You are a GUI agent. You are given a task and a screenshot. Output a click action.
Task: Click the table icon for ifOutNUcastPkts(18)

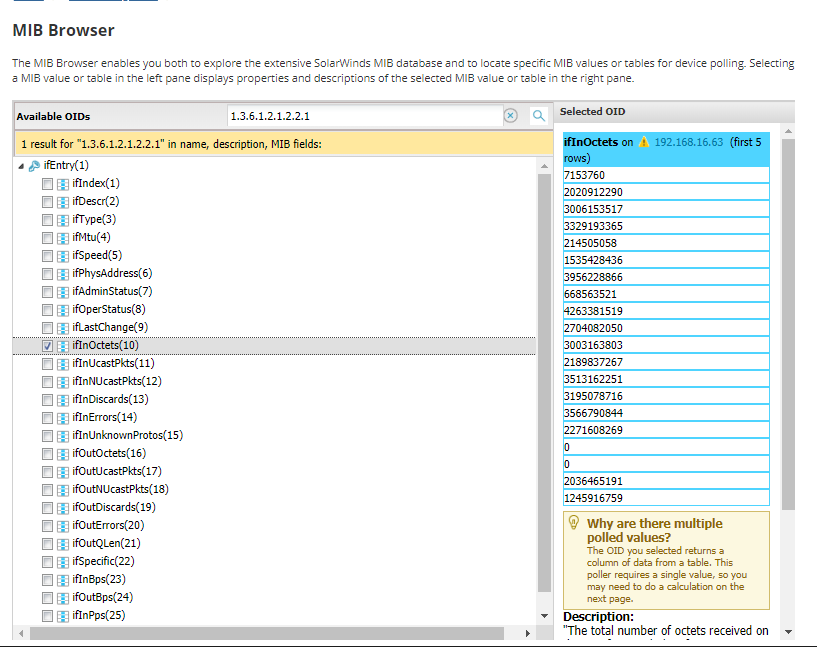63,490
